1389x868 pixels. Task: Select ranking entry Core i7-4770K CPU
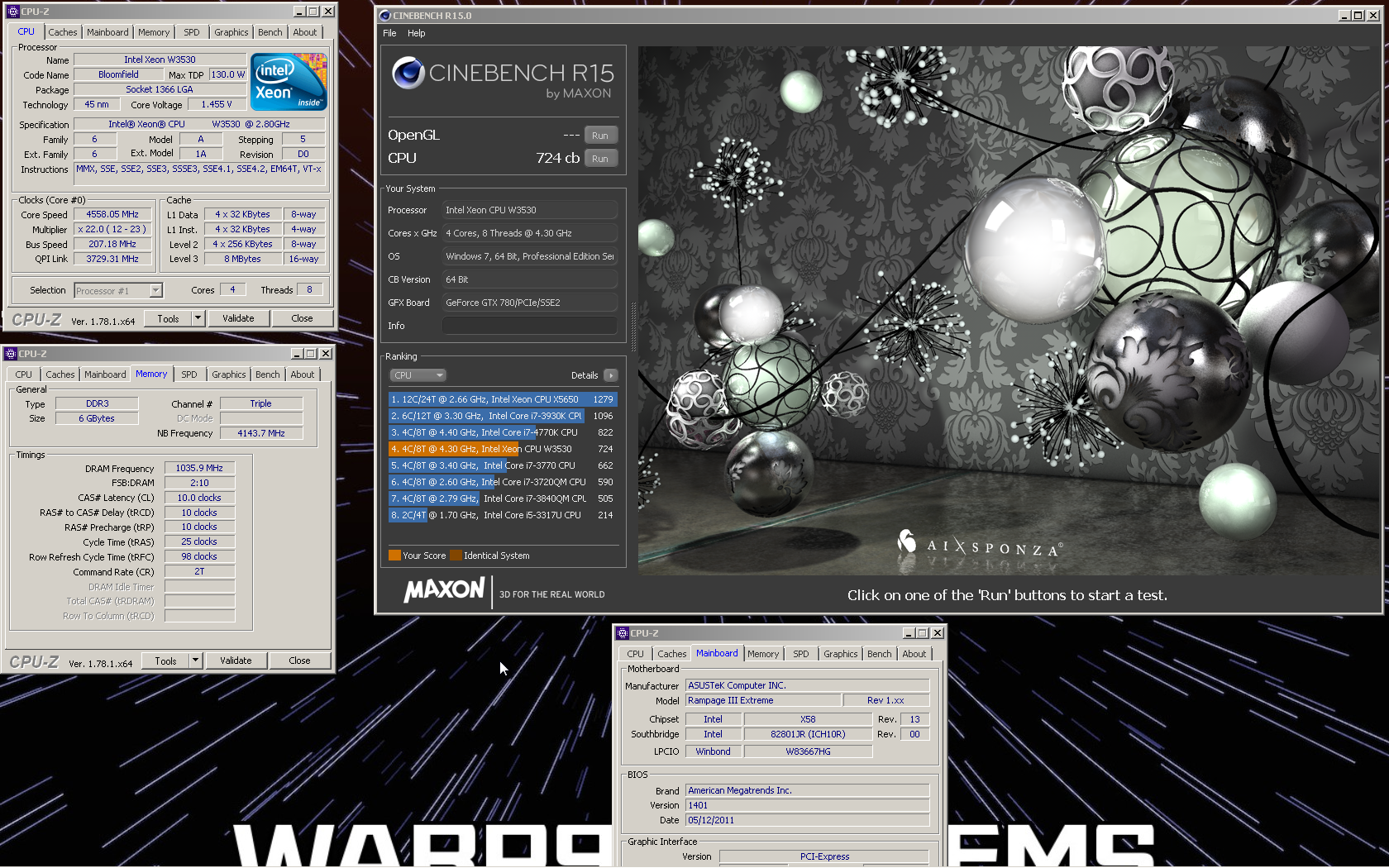(x=503, y=432)
